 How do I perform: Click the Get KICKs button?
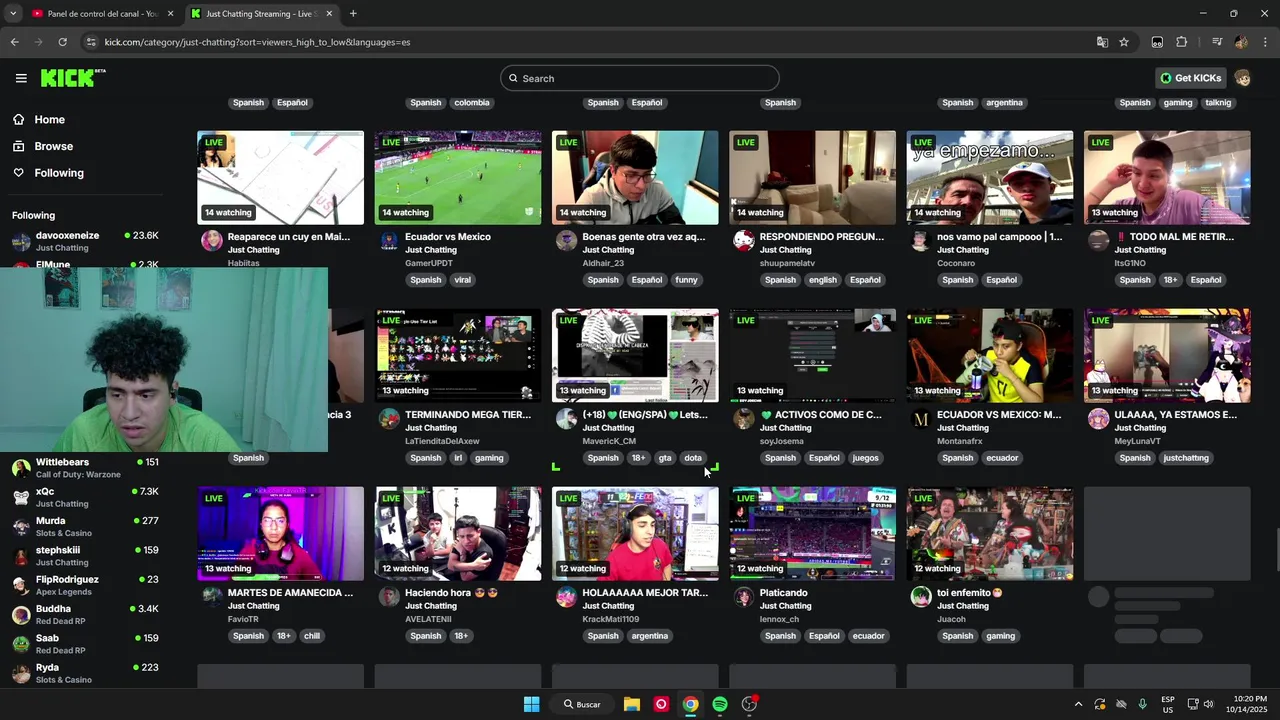point(1190,78)
